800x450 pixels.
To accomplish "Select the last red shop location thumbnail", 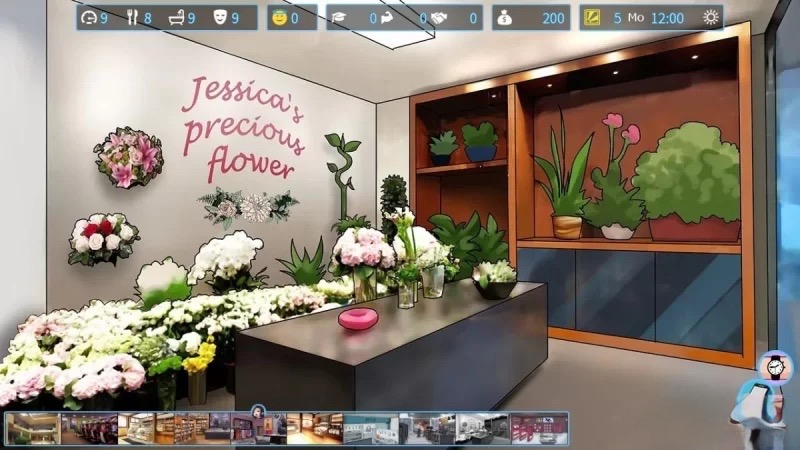I will (x=539, y=428).
